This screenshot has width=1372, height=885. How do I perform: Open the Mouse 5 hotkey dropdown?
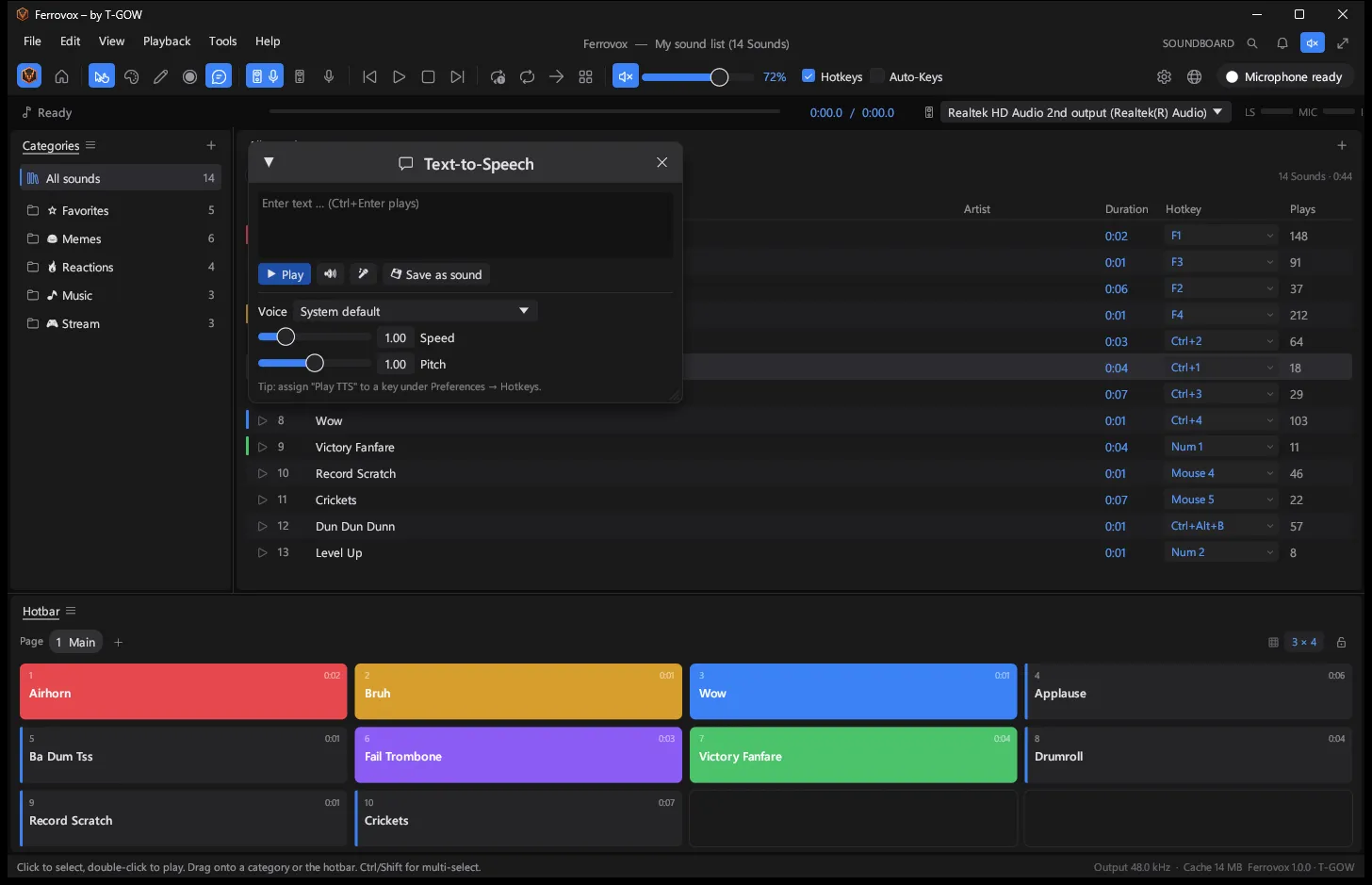click(1221, 500)
